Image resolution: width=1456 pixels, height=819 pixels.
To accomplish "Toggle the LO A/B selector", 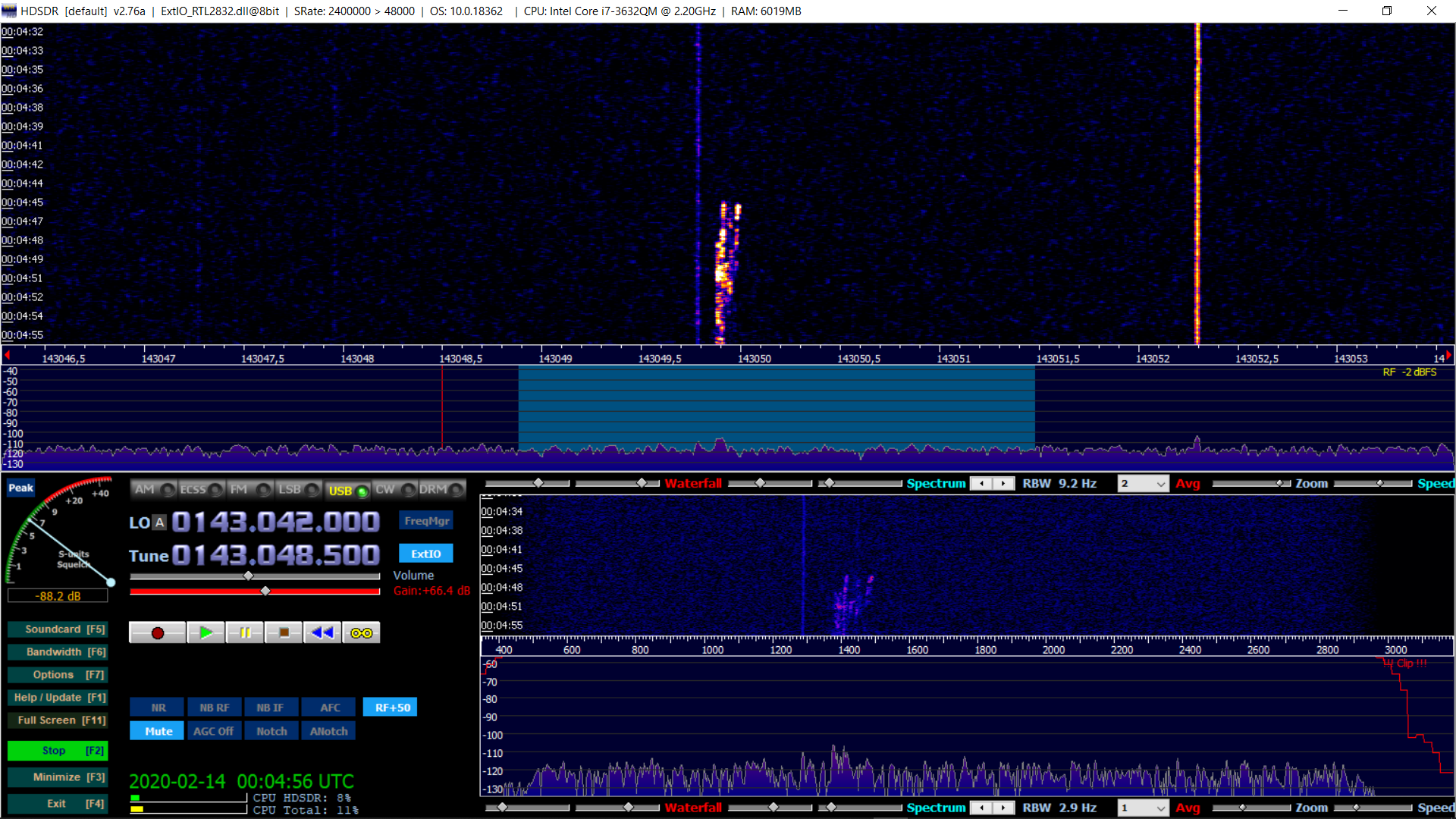I will coord(159,522).
